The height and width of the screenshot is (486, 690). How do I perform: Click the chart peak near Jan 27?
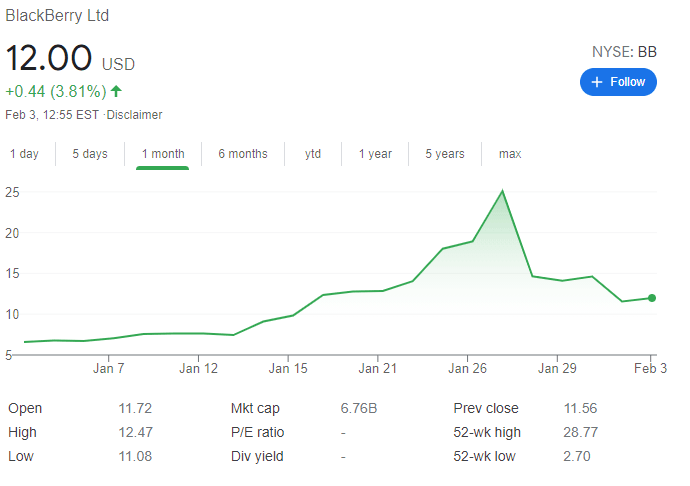[x=502, y=191]
